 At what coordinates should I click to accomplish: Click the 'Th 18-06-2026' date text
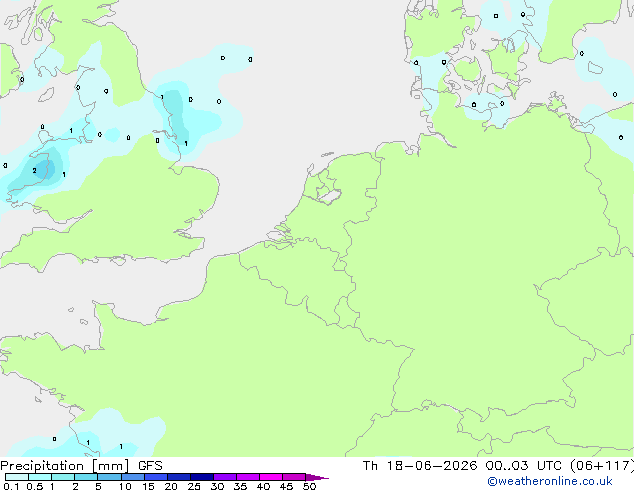pos(420,466)
